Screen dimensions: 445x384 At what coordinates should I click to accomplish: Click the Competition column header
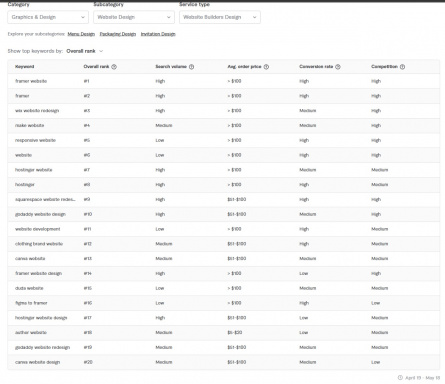coord(384,67)
